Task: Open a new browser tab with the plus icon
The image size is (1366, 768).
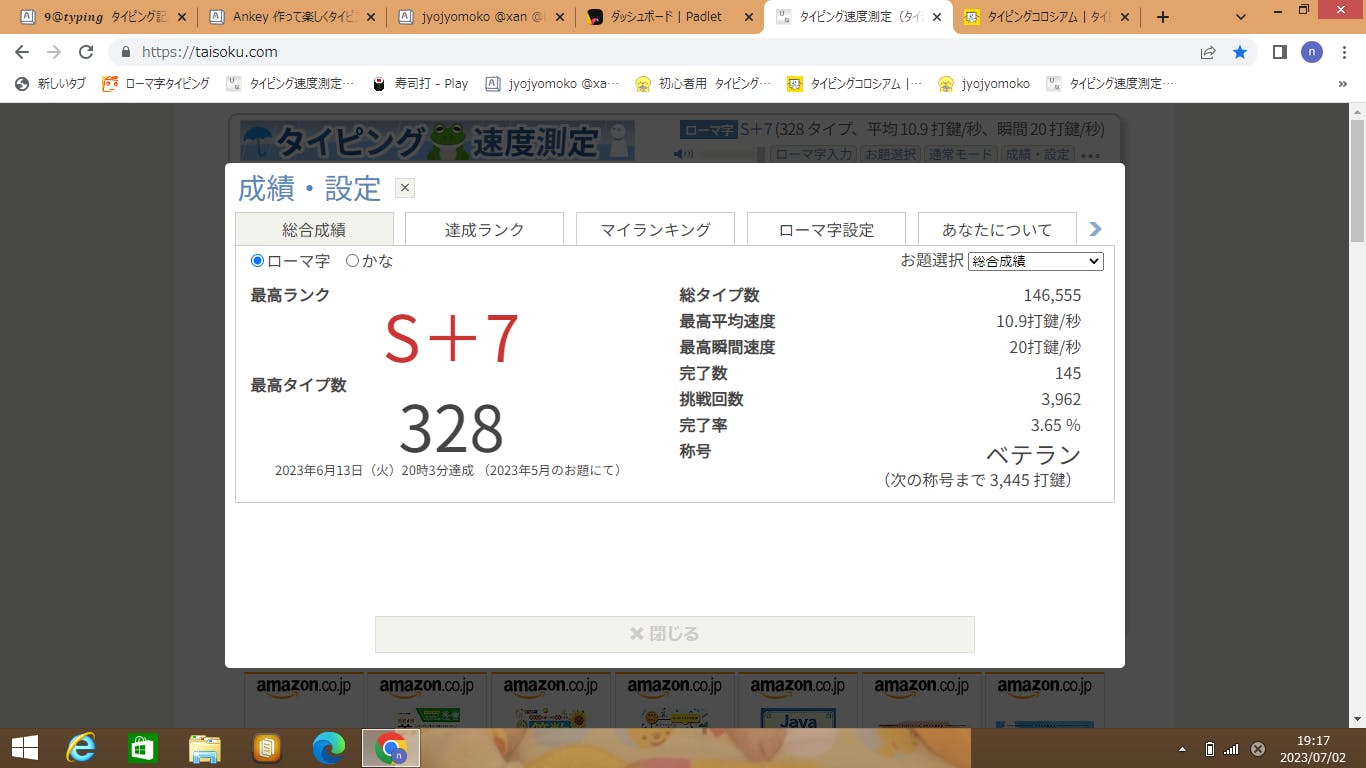Action: point(1162,17)
